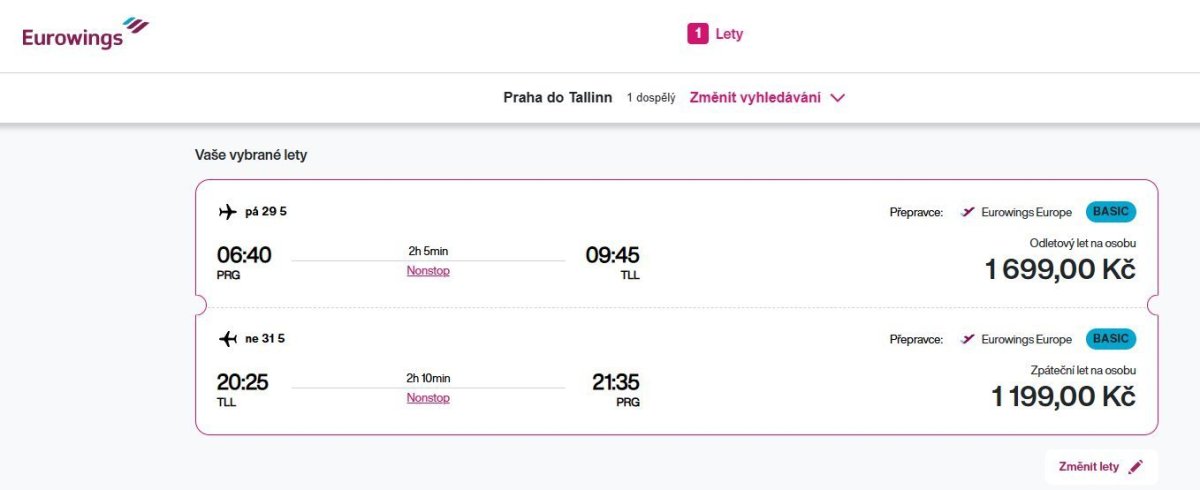Click the outbound price 1 699,00 Kč
Image resolution: width=1200 pixels, height=490 pixels.
tap(1060, 269)
